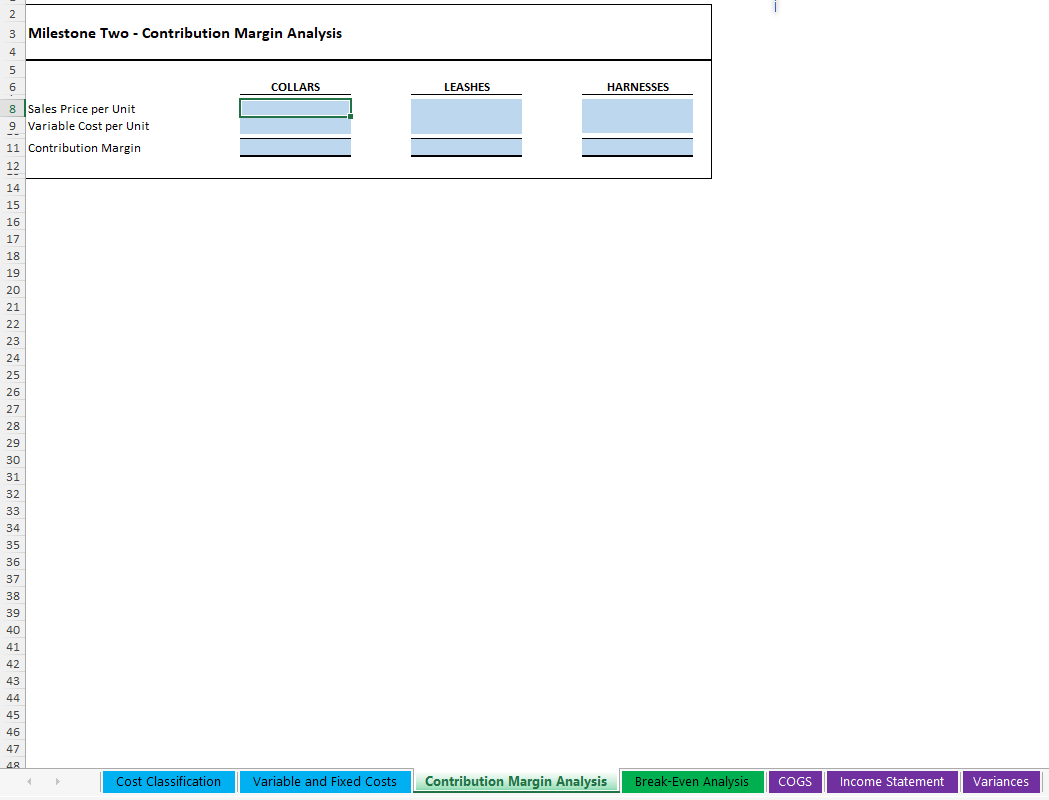The height and width of the screenshot is (800, 1049).
Task: Switch to the Cost Classification sheet tab
Action: [169, 781]
